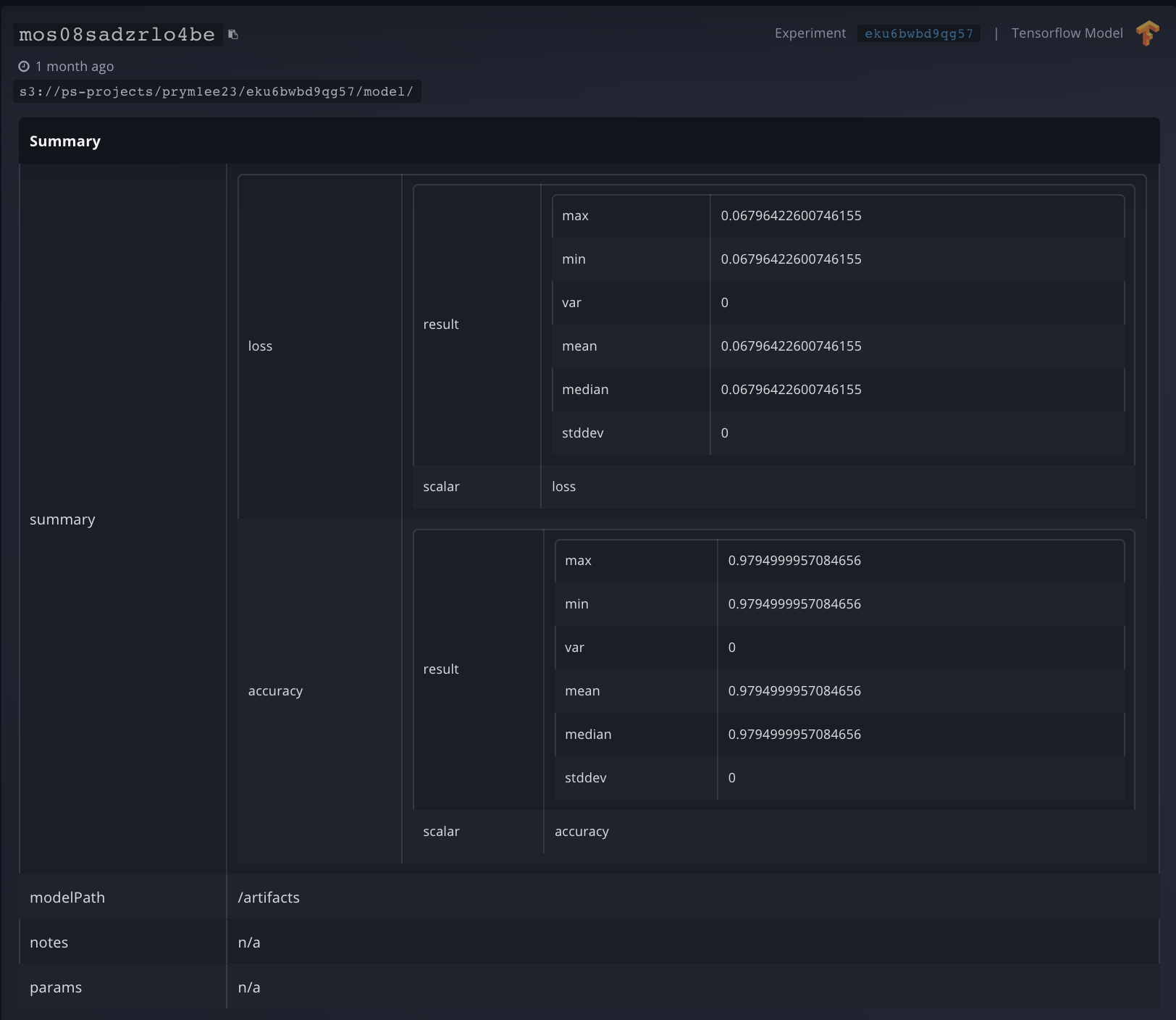The image size is (1176, 1020).
Task: Click the 'Tensorflow Model' label
Action: [x=1067, y=33]
